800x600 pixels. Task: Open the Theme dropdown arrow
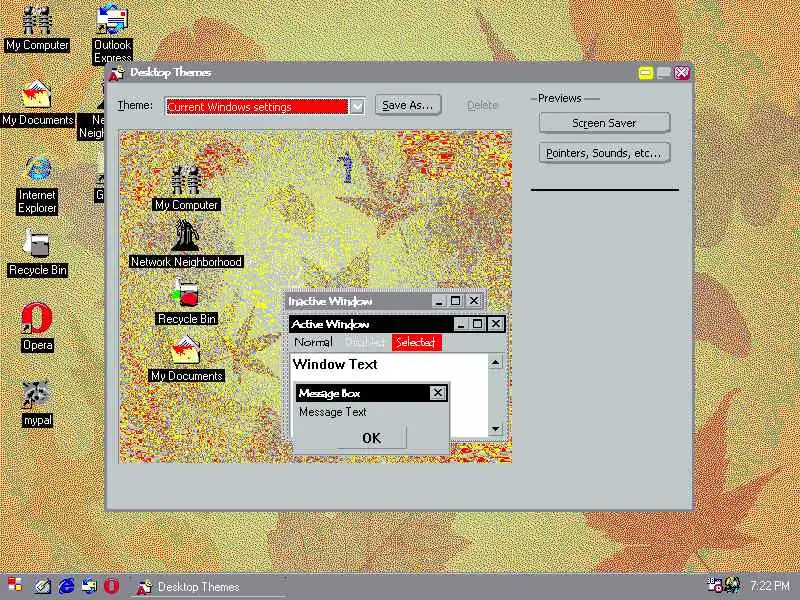(357, 107)
